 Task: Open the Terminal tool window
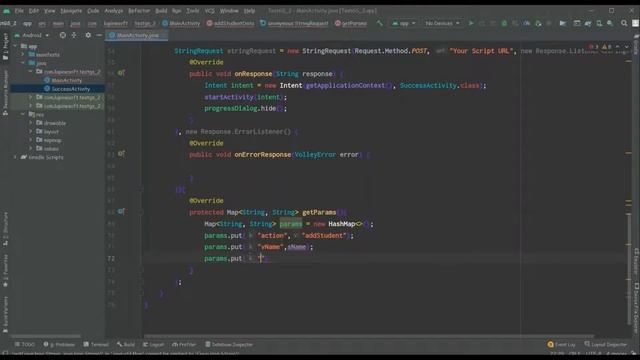pos(96,344)
